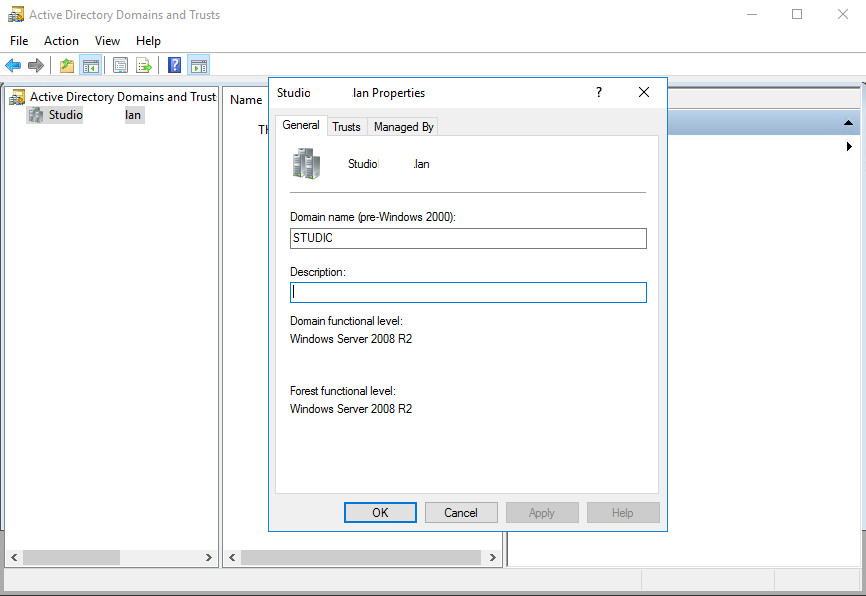Click the Forest functional level value text
Image resolution: width=866 pixels, height=596 pixels.
coord(351,409)
